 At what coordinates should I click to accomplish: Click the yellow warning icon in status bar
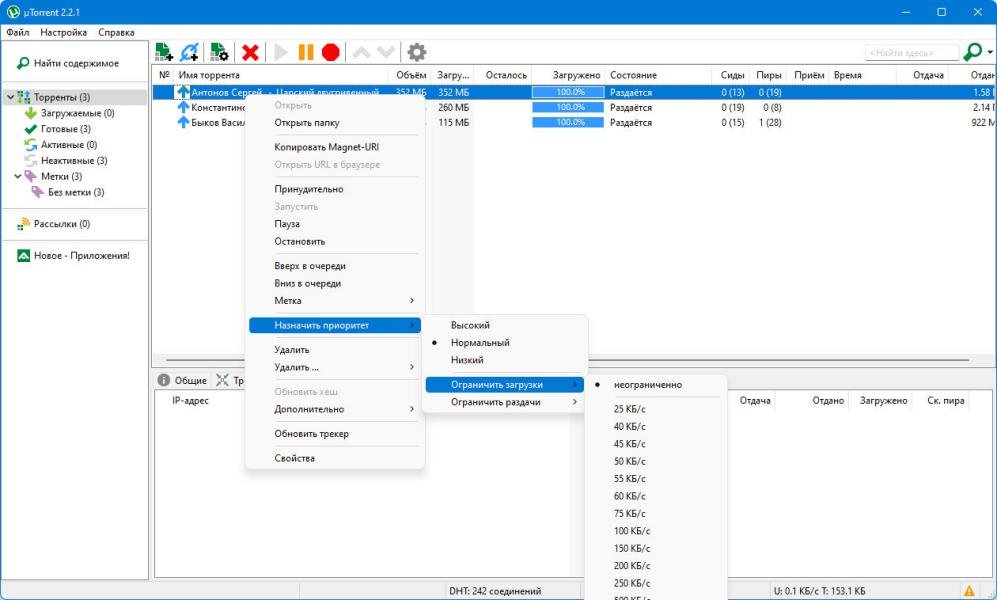pyautogui.click(x=968, y=591)
